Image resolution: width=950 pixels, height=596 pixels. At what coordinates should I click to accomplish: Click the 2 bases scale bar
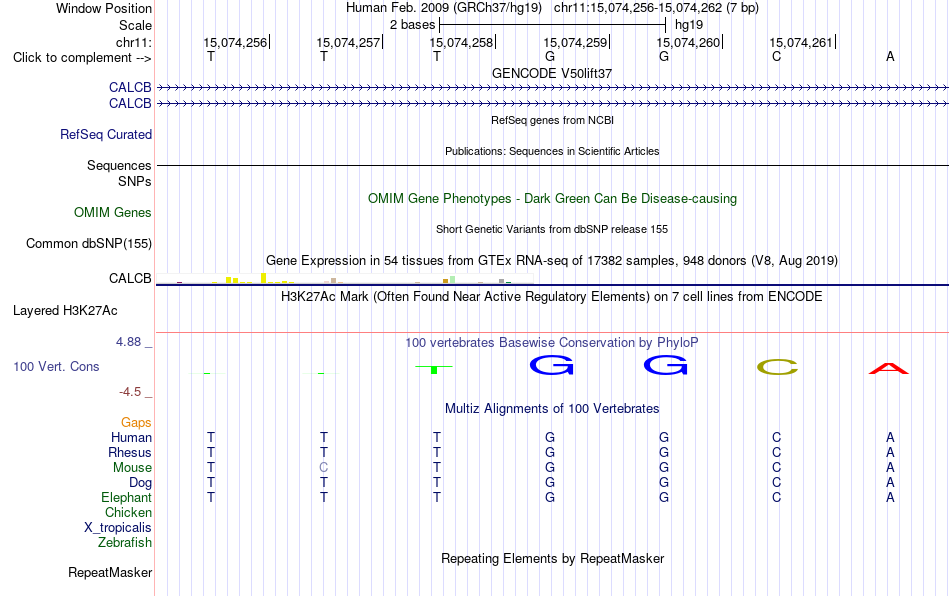tap(553, 25)
